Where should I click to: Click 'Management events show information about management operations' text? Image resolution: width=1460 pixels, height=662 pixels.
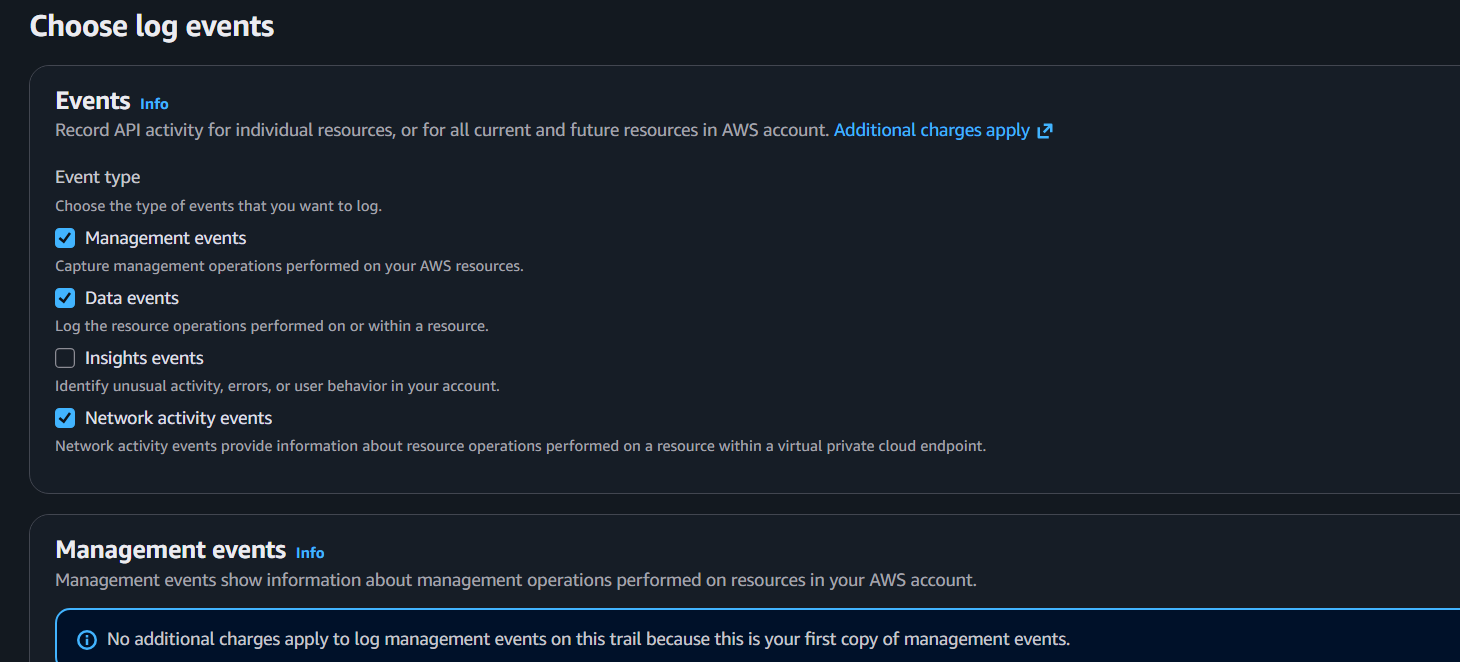click(x=516, y=580)
